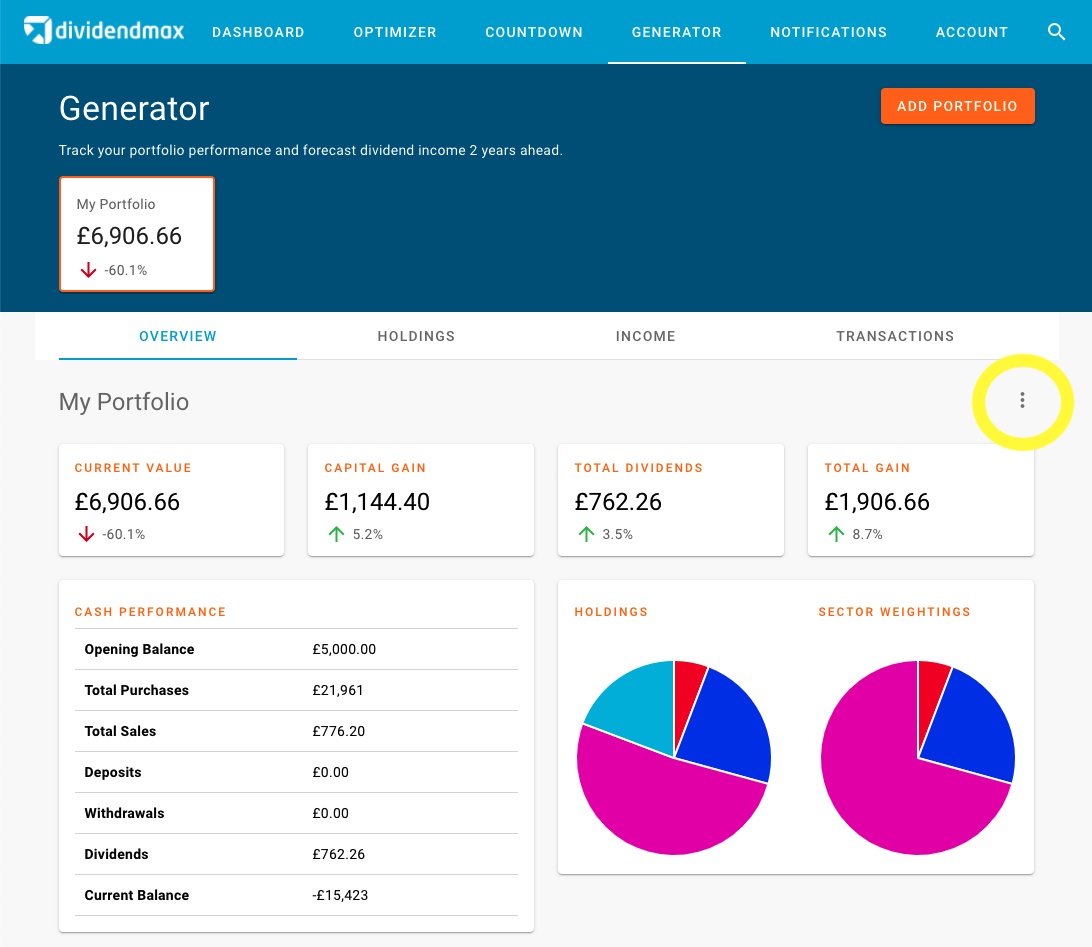Click red down arrow under Current Value
The width and height of the screenshot is (1092, 947).
pyautogui.click(x=86, y=534)
